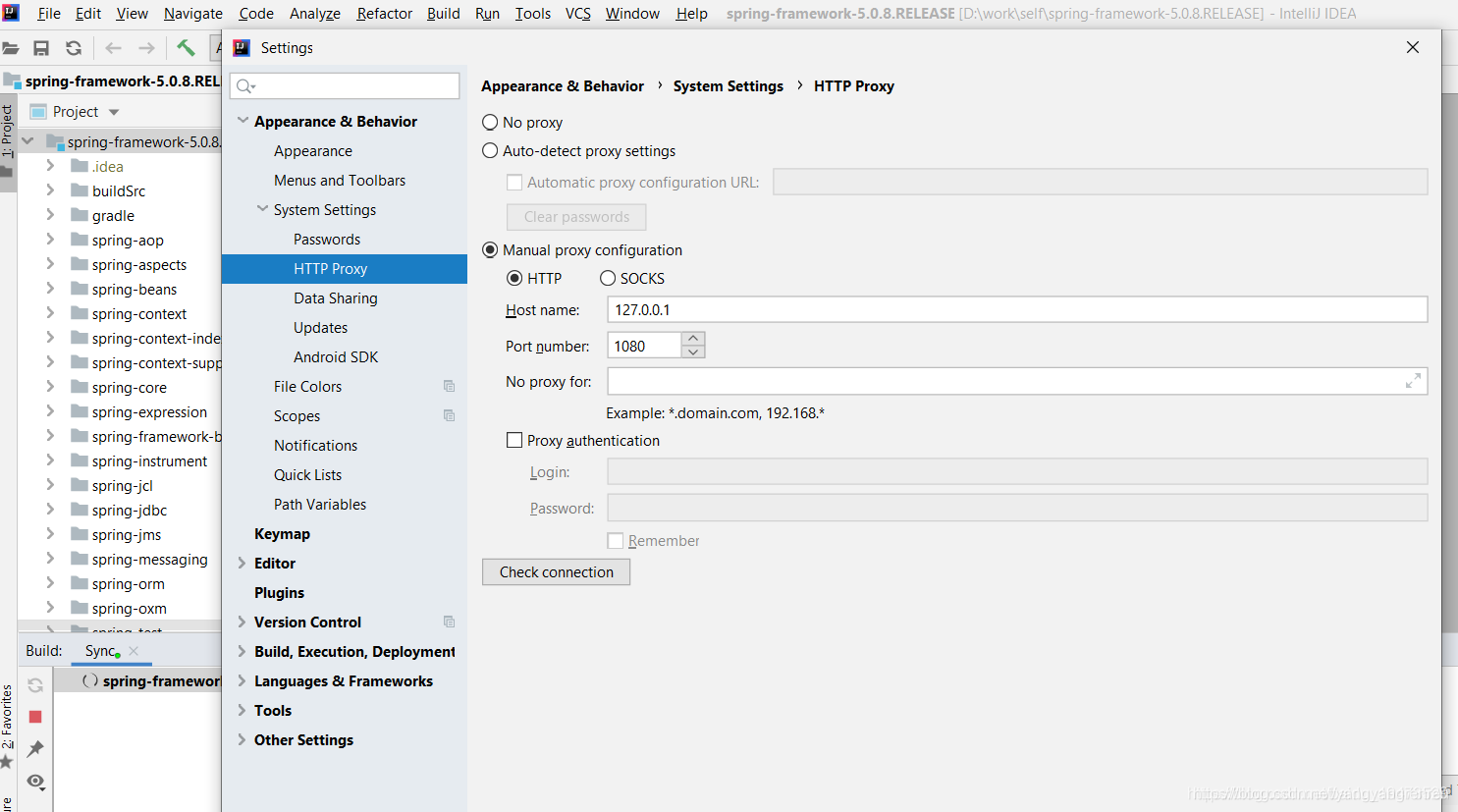Click the restart sync icon in Build panel

[35, 685]
